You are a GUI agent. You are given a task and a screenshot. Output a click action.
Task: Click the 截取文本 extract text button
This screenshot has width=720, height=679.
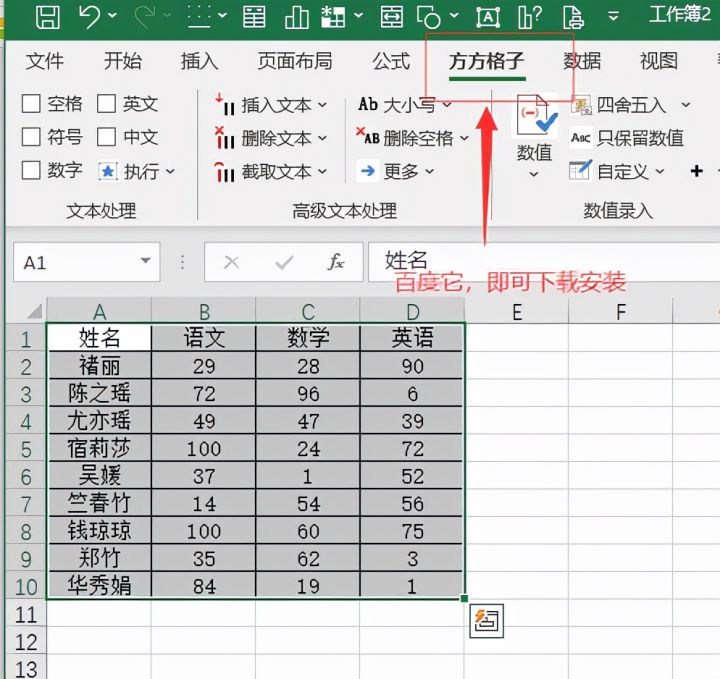(x=270, y=171)
